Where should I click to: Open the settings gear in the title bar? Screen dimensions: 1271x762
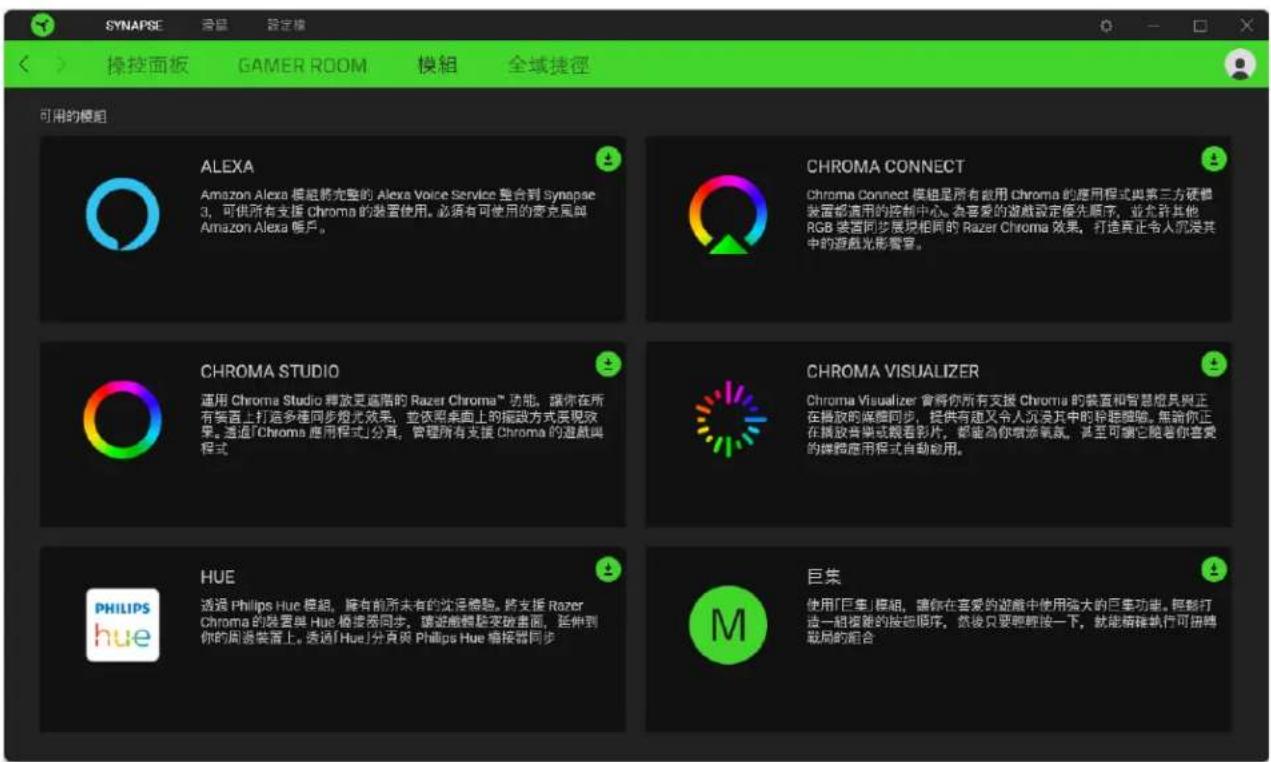click(x=1106, y=26)
